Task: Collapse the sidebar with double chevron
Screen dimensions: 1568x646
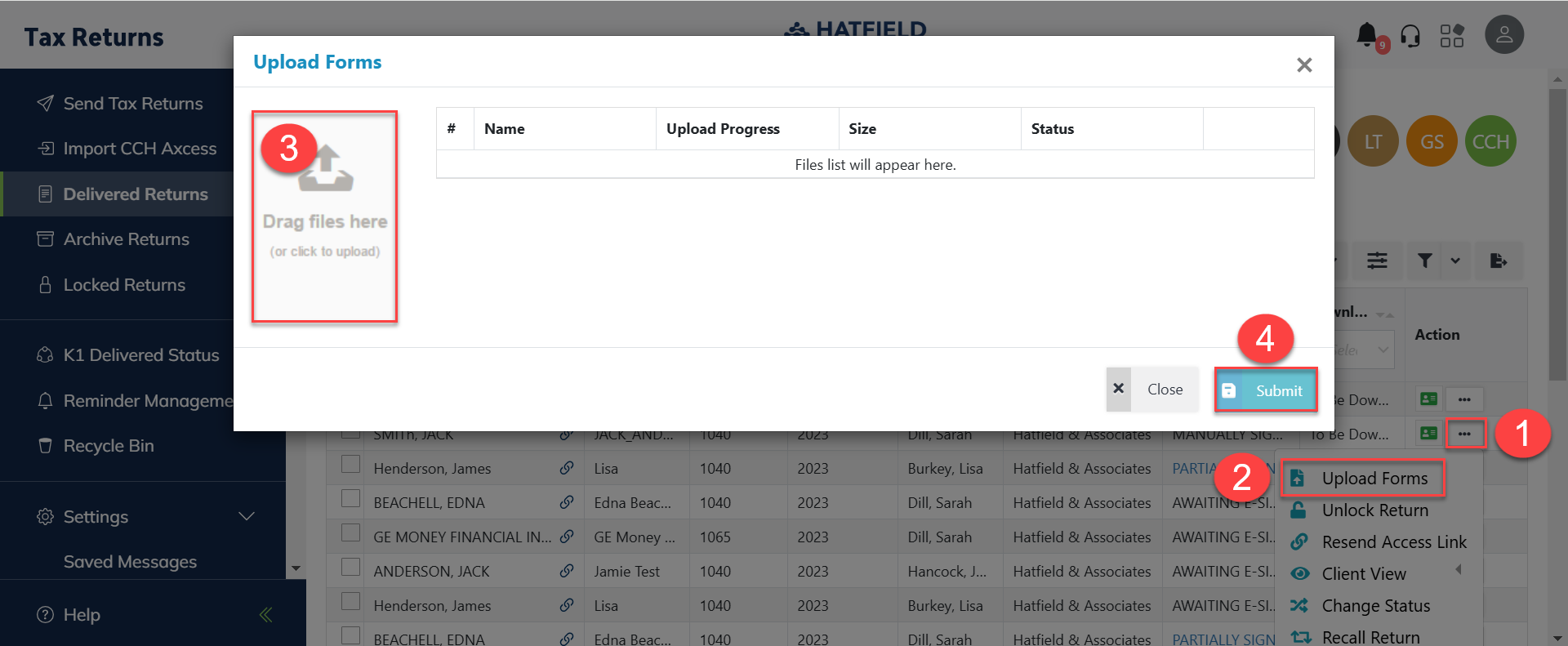Action: pyautogui.click(x=265, y=615)
